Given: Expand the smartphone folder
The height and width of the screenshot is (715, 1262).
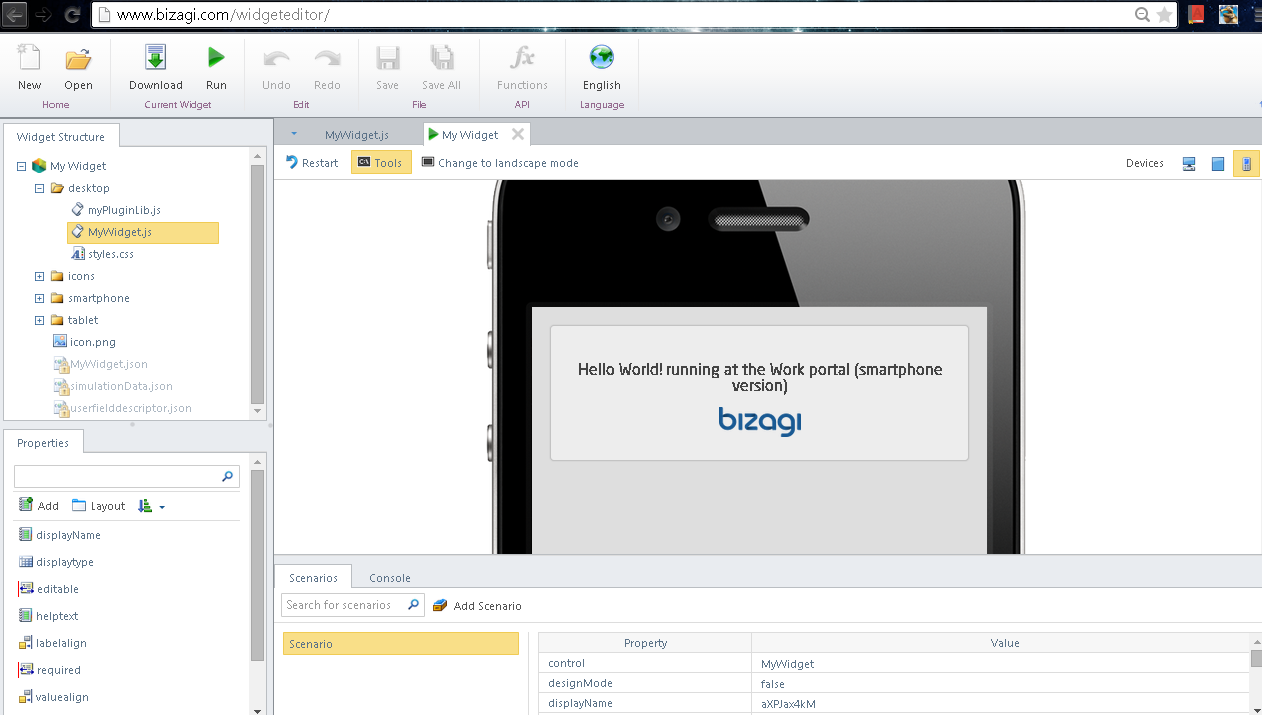Looking at the screenshot, I should (40, 298).
